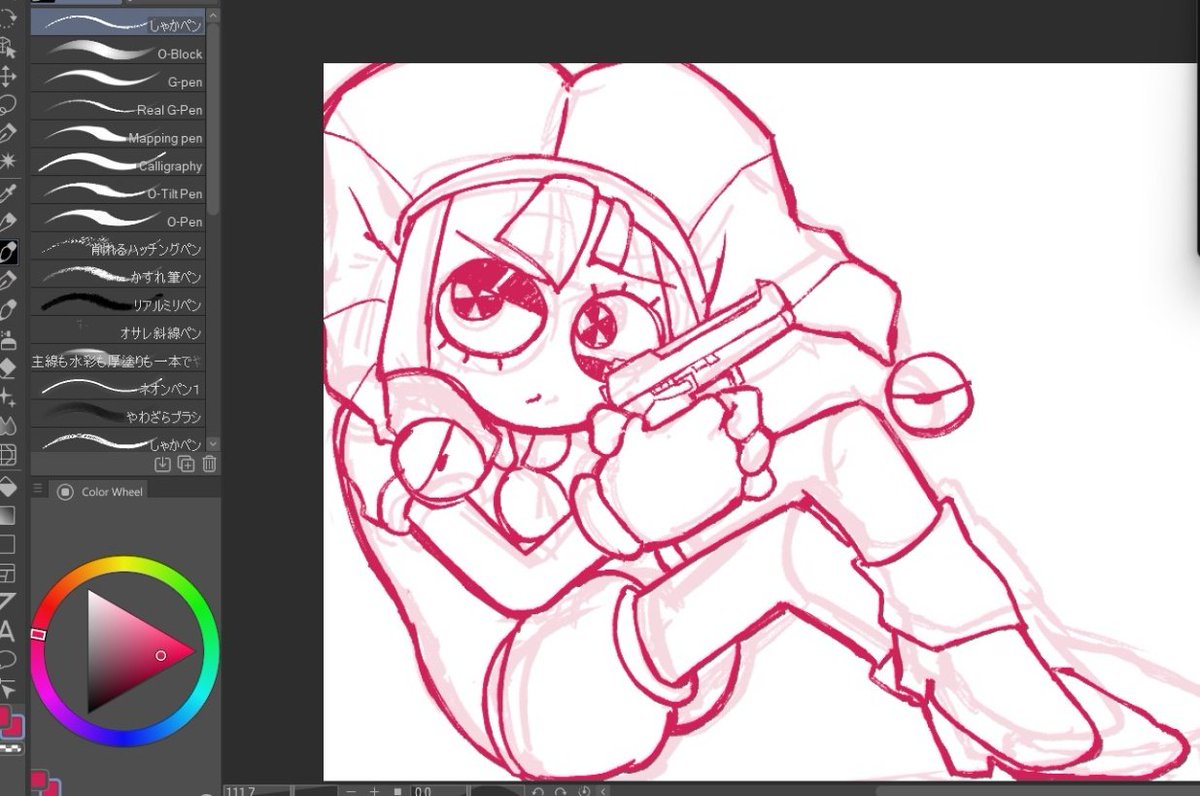Screen dimensions: 1200x796
Task: Click the reset rotation icon
Action: click(x=584, y=791)
